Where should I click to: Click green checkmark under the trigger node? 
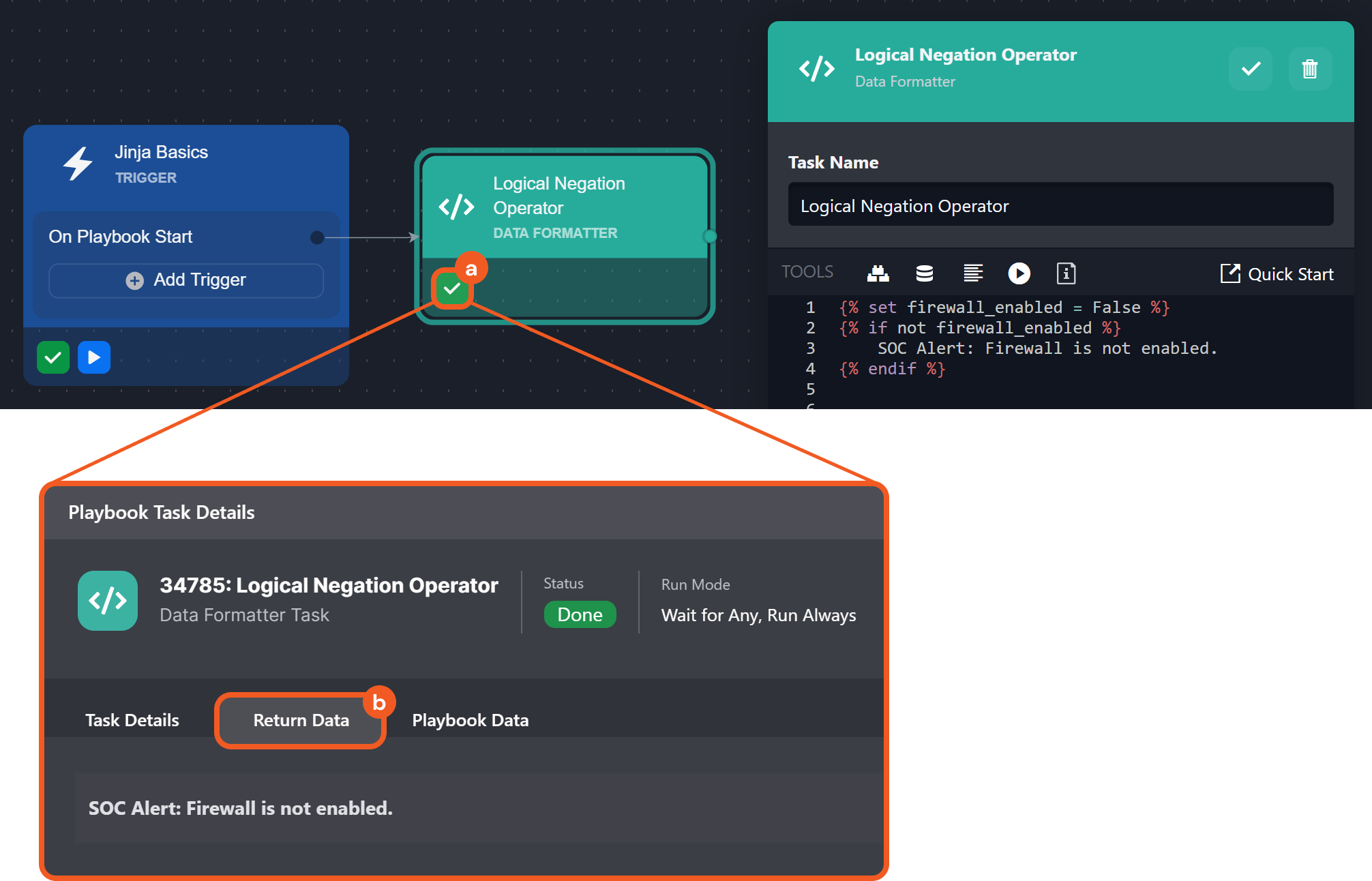pos(53,357)
